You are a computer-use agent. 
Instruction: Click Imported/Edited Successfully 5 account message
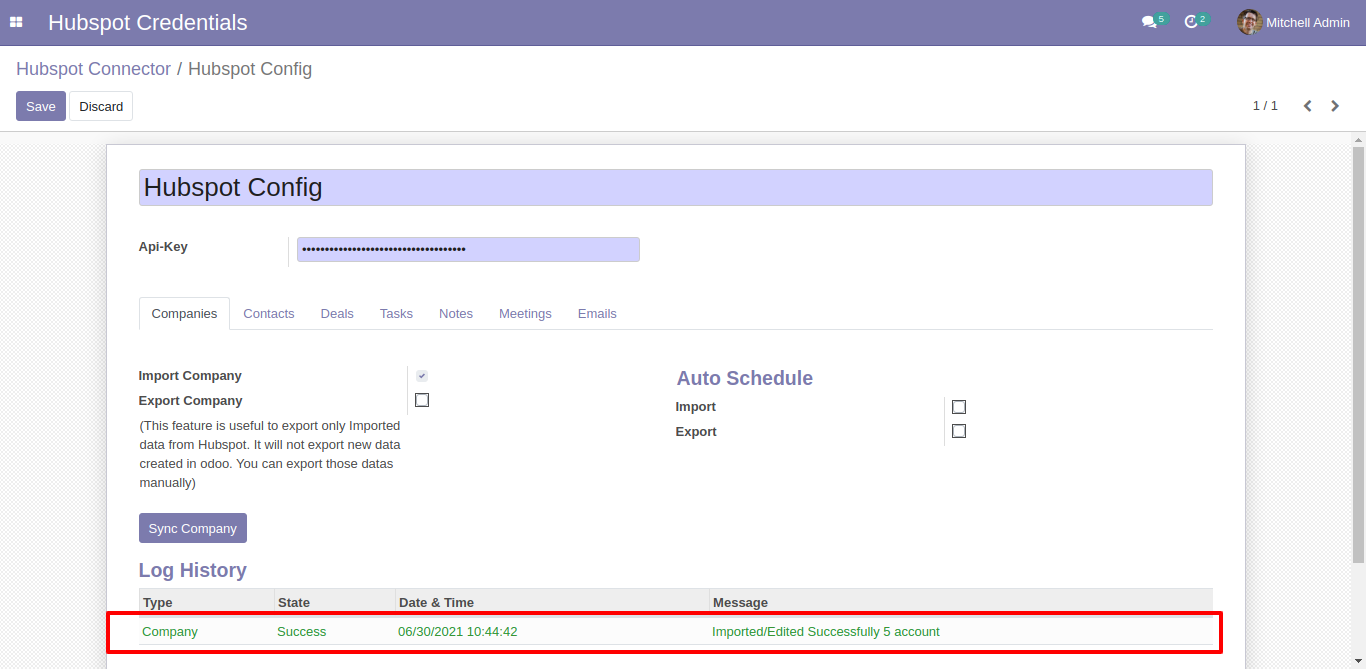click(x=826, y=632)
